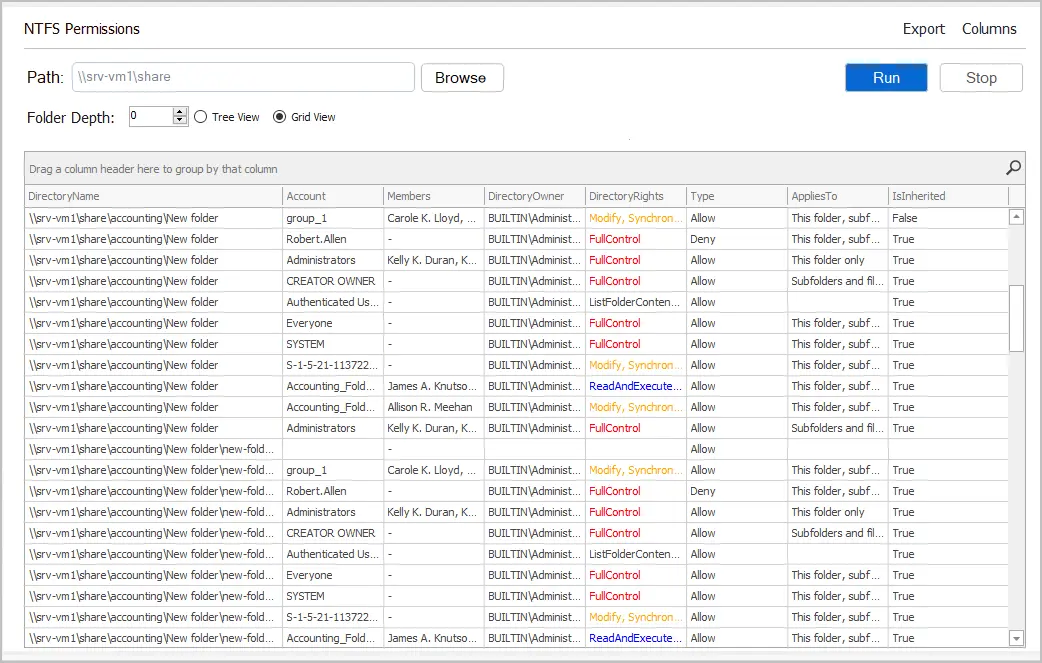Screen dimensions: 1042x663
Task: Open the grid search magnifier icon
Action: point(1013,168)
